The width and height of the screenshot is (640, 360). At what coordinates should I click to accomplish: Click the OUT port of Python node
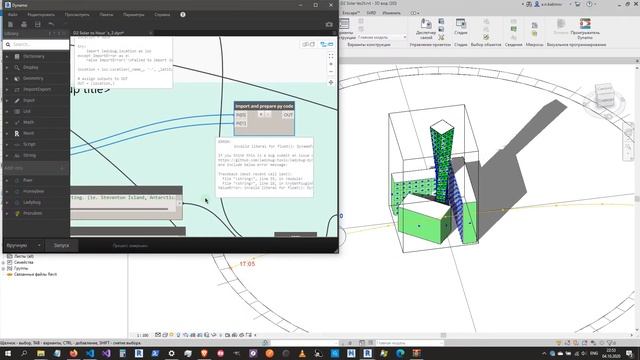click(288, 115)
